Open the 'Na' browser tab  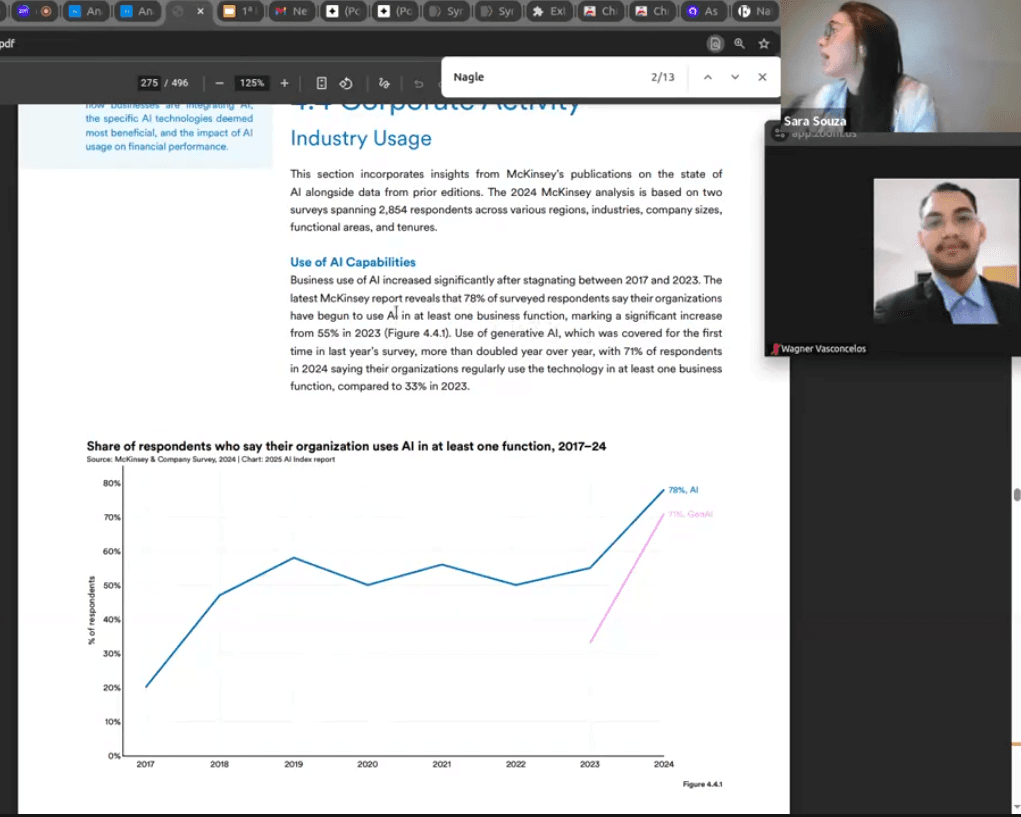coord(755,11)
